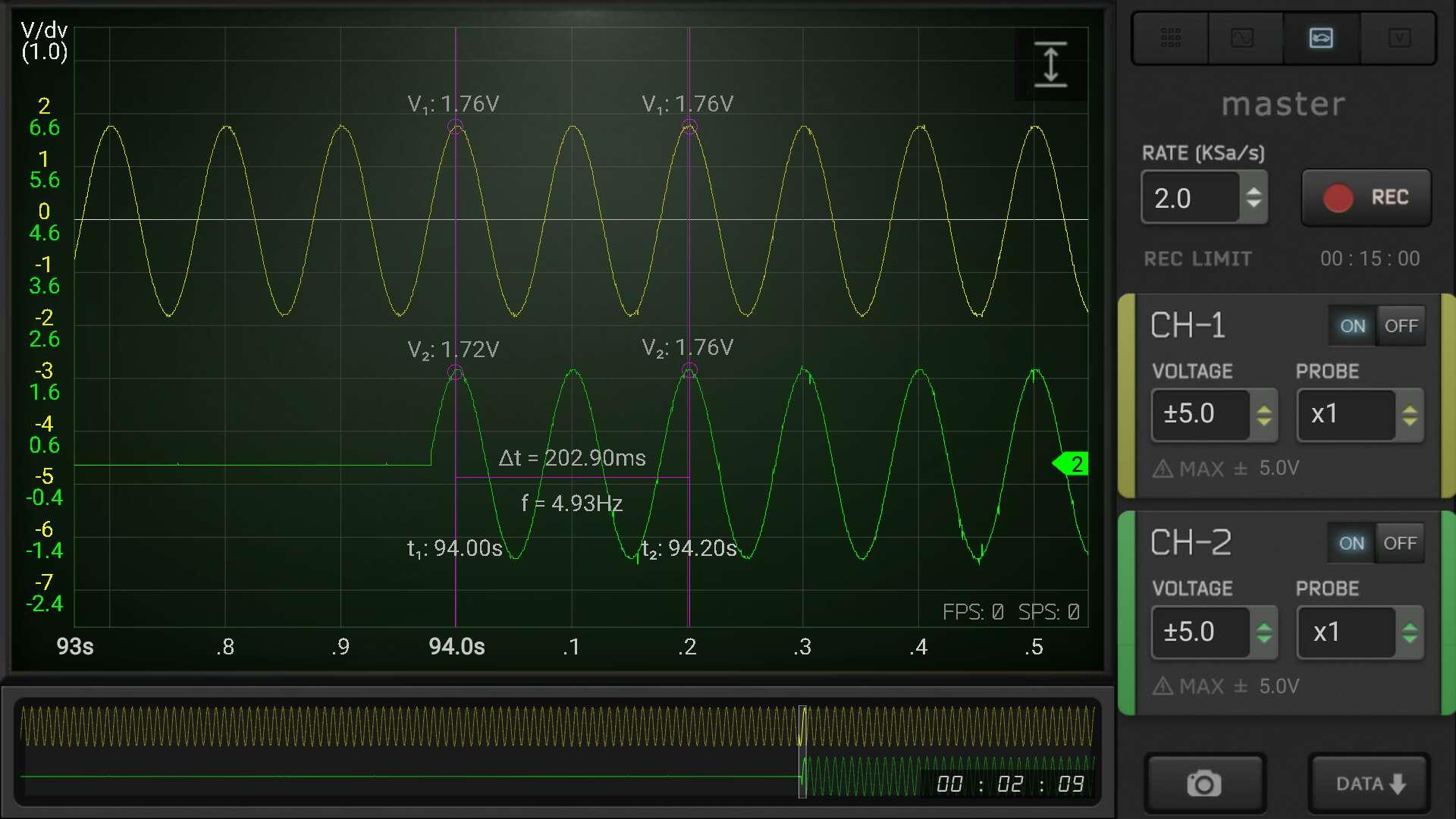Select the highlighted data logger mode icon
Screen dimensions: 1456x819
coord(1321,37)
